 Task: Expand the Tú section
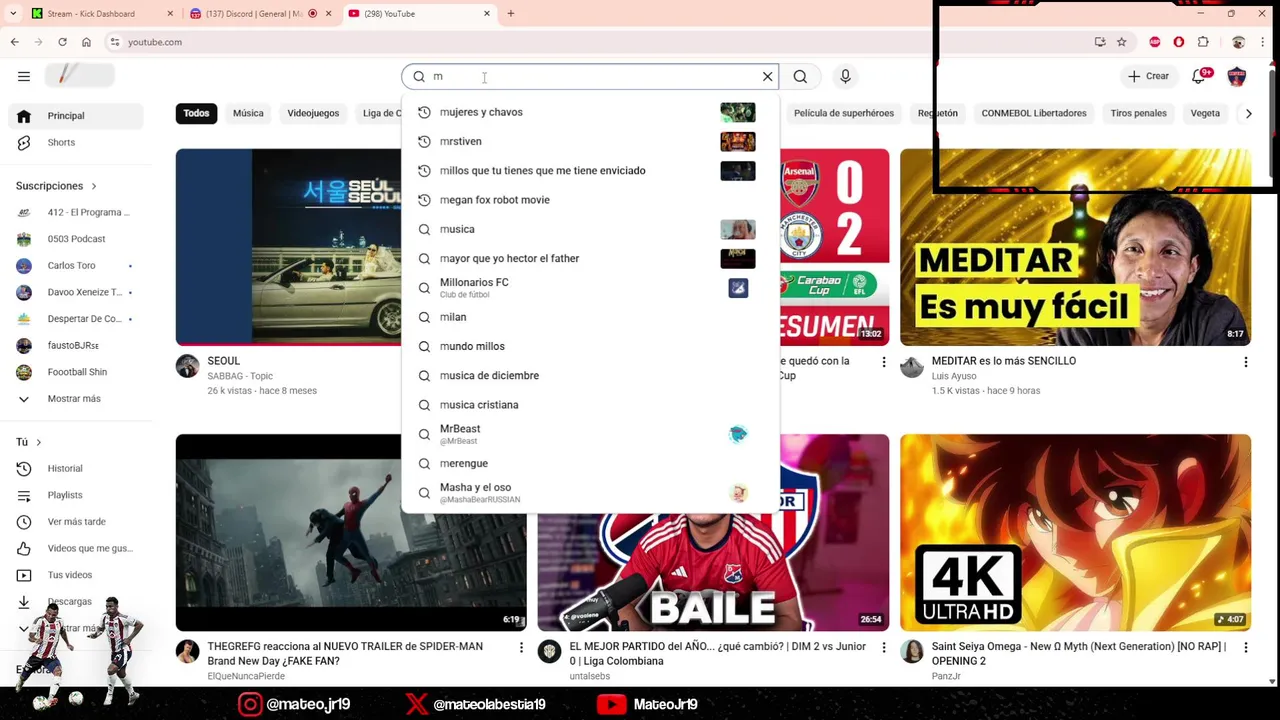(x=29, y=442)
